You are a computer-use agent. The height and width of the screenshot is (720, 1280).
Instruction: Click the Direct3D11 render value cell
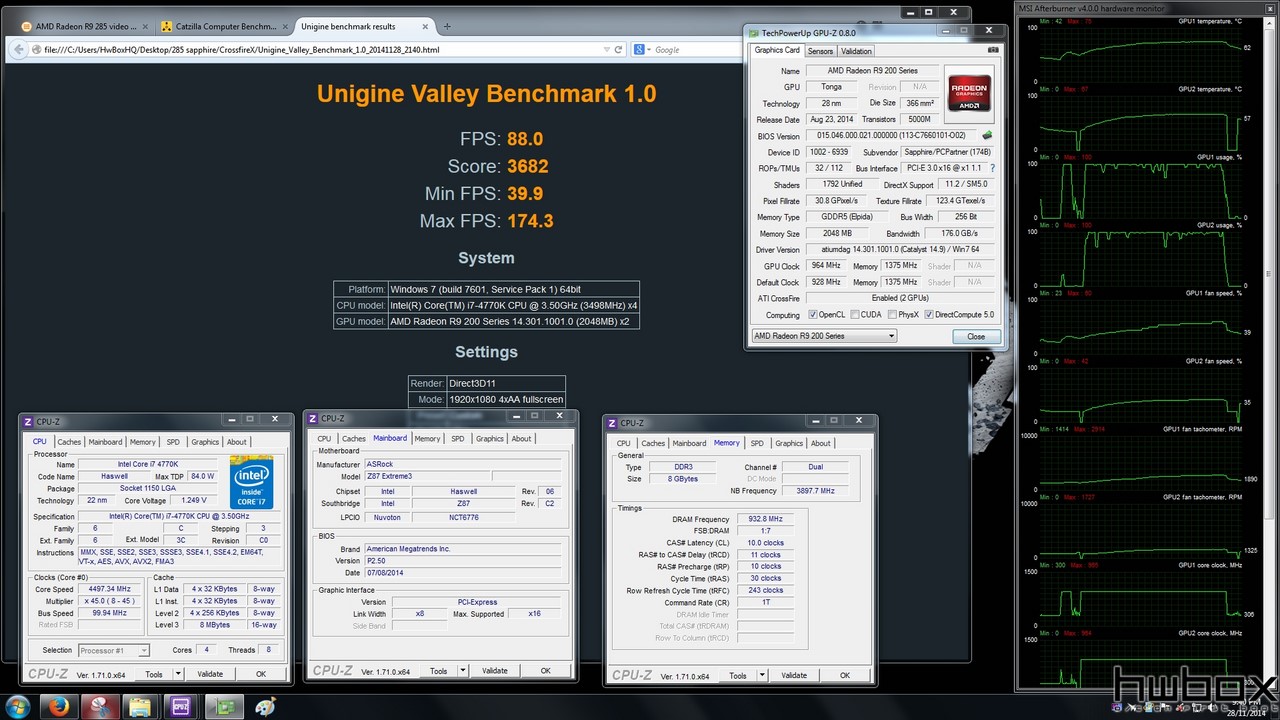(x=505, y=383)
